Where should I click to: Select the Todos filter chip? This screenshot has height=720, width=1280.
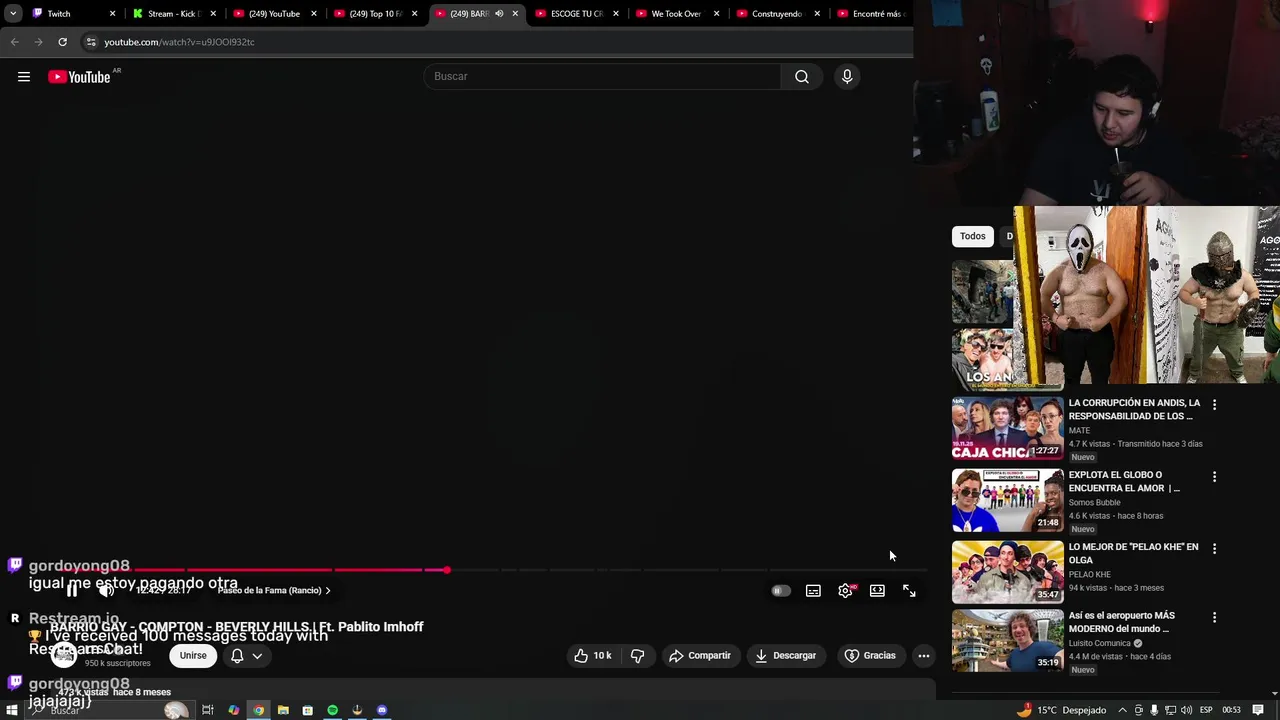coord(973,236)
